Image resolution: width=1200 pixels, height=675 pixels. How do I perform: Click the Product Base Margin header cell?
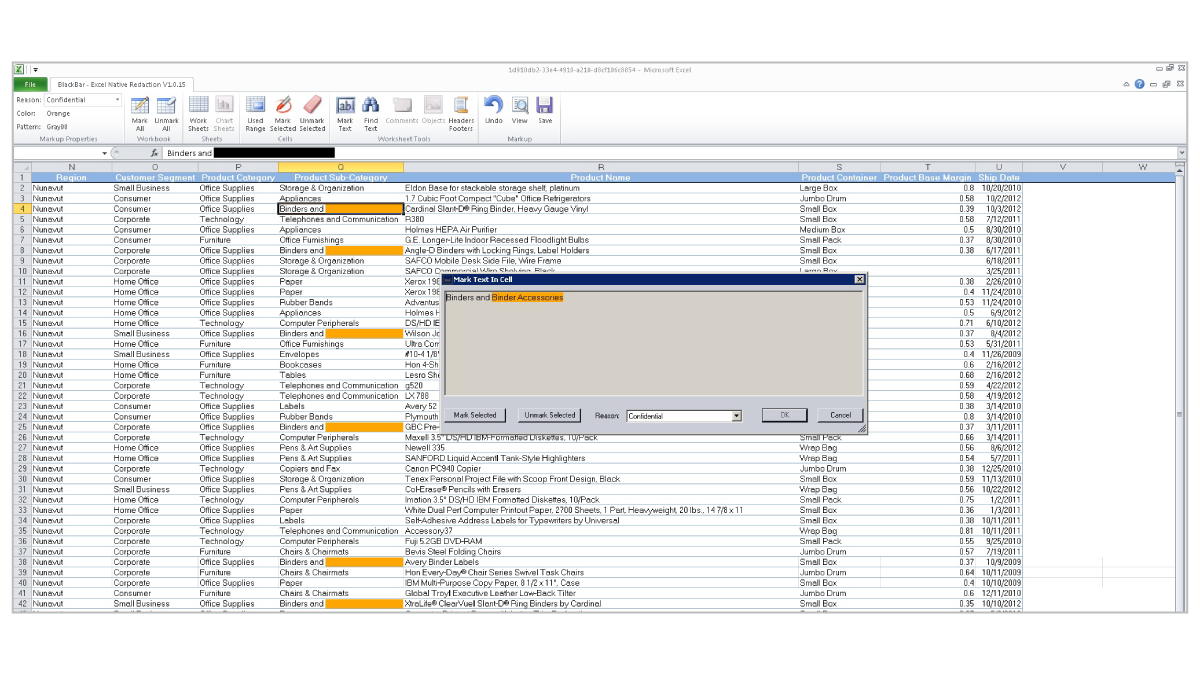click(927, 178)
